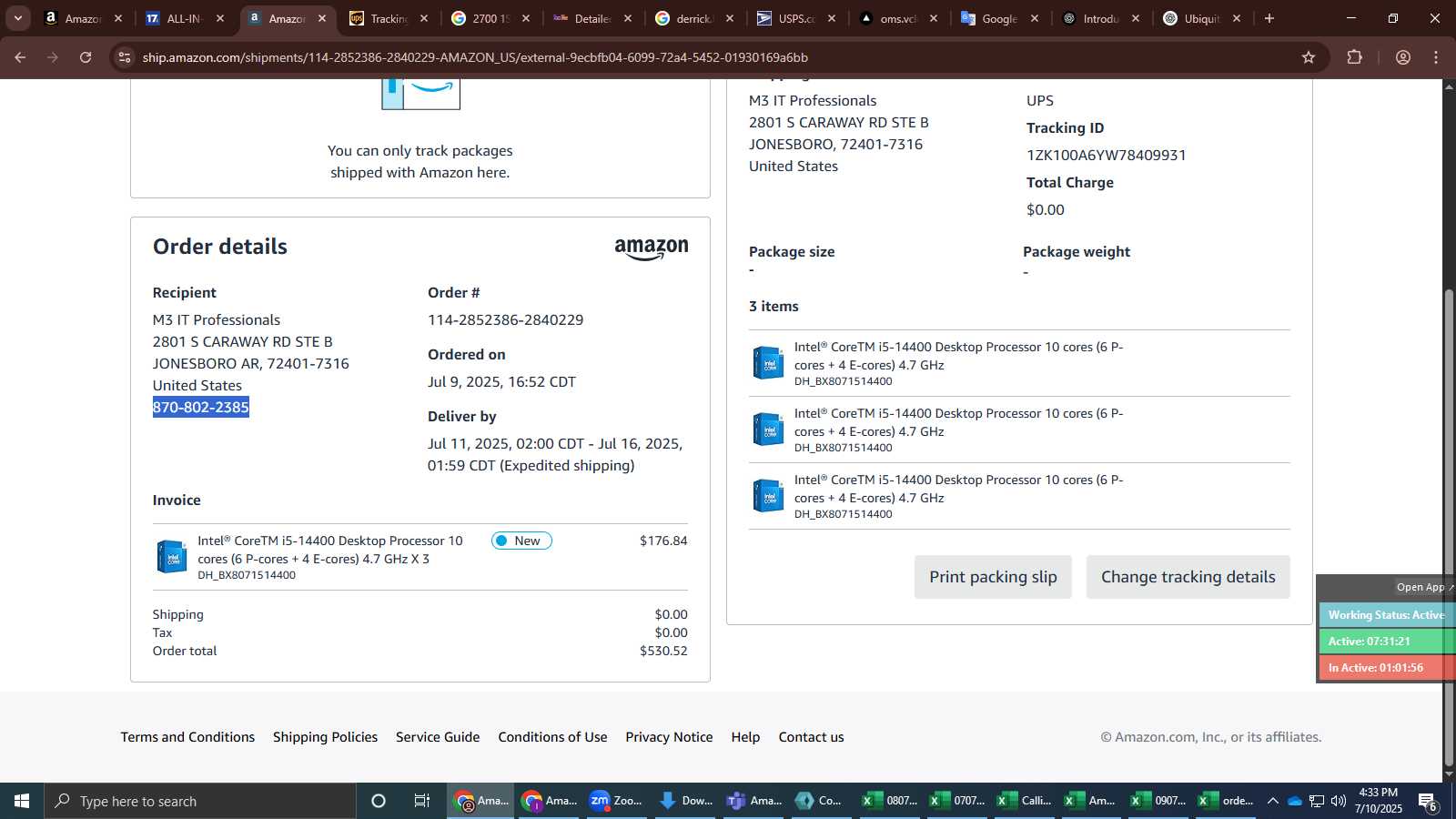Open a new browser tab
This screenshot has height=819, width=1456.
pyautogui.click(x=1269, y=18)
